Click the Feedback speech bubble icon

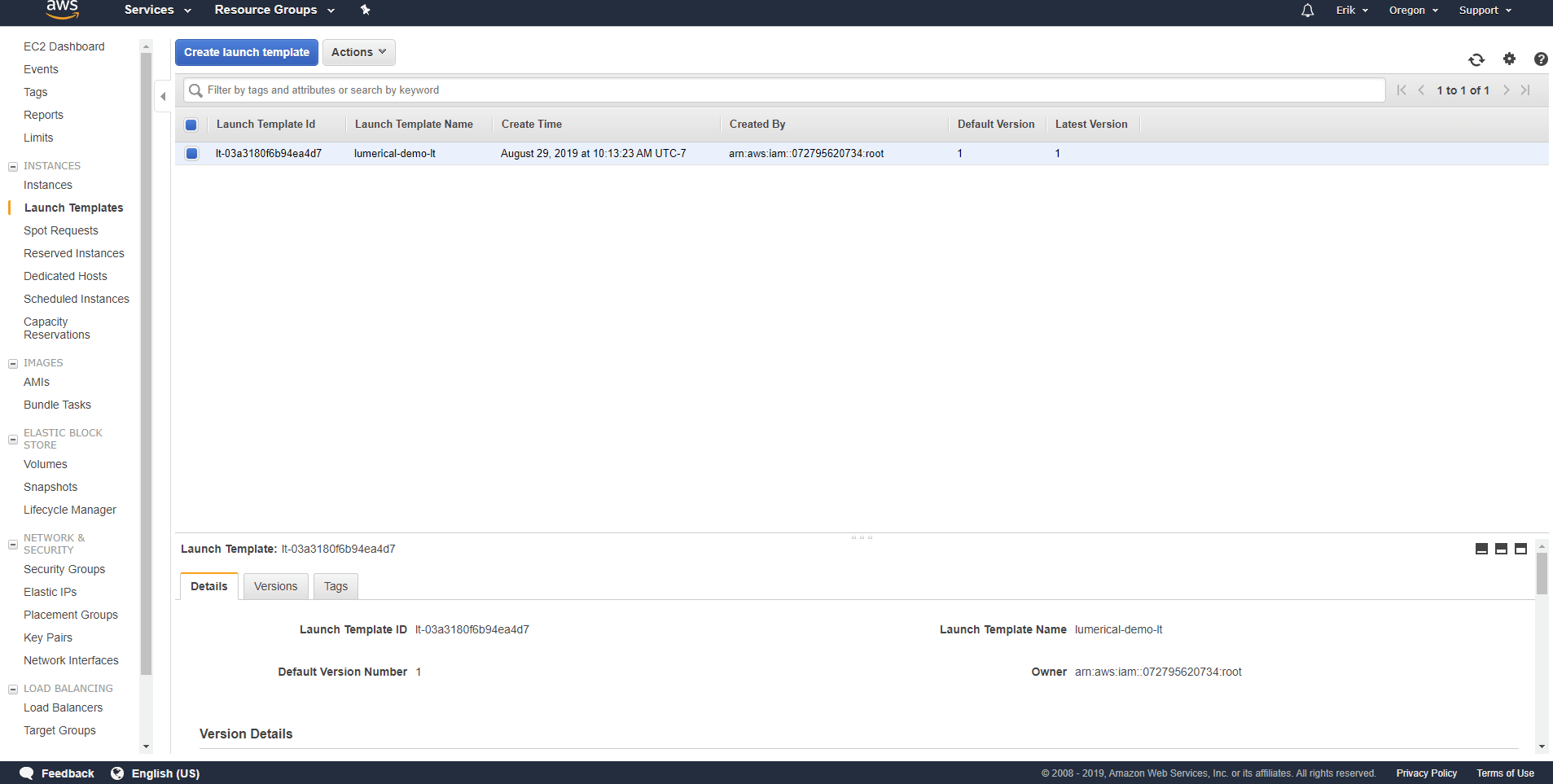tap(27, 773)
